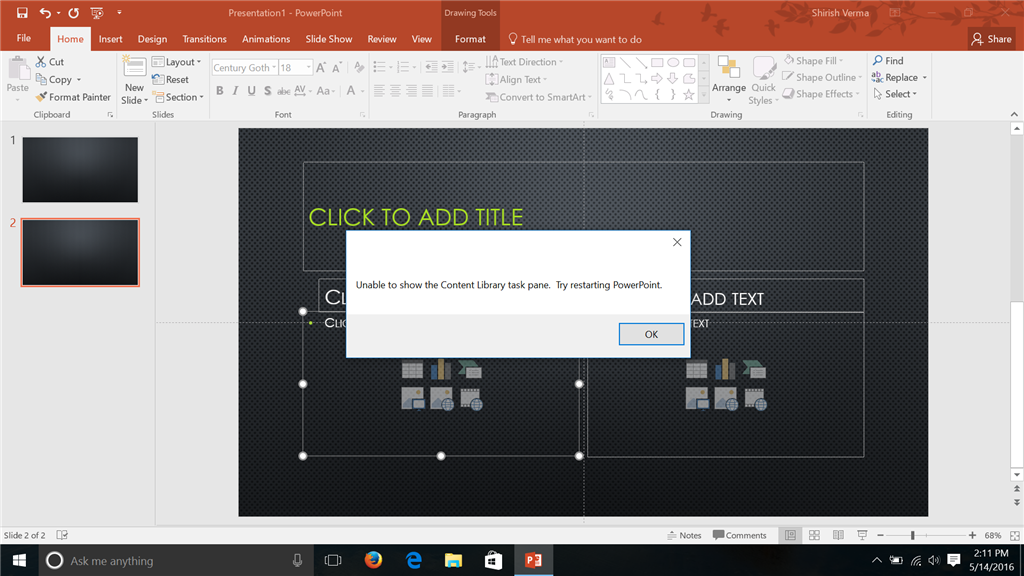
Task: Center the text
Action: point(395,91)
